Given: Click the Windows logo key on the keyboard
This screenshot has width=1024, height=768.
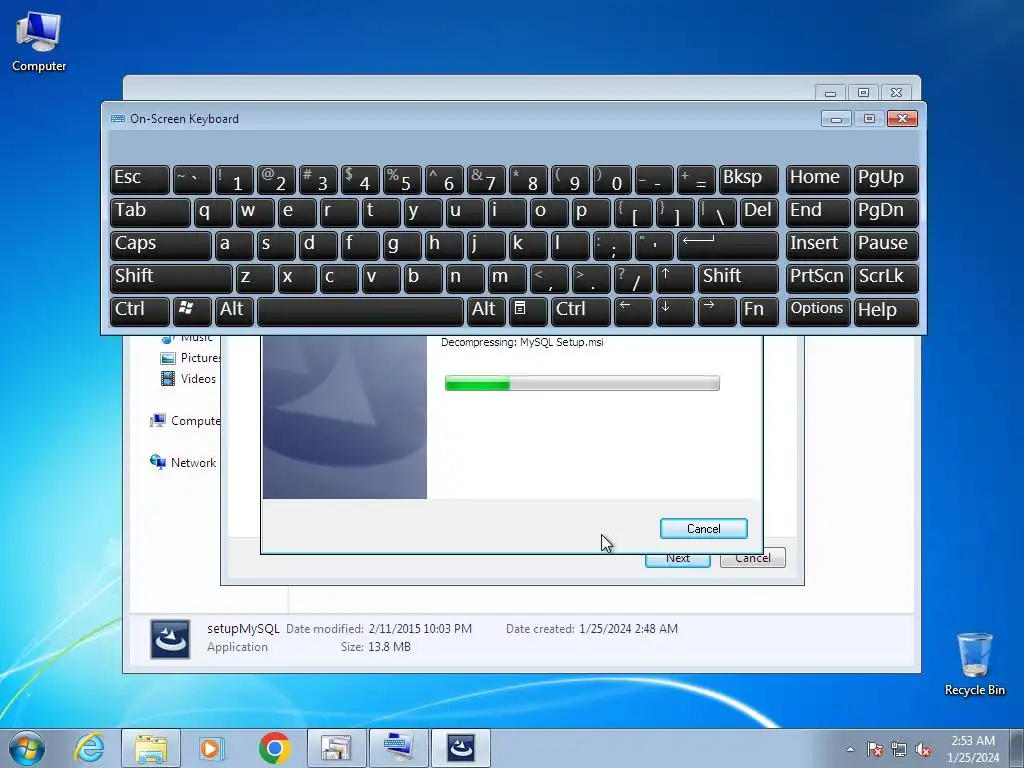Looking at the screenshot, I should point(192,311).
